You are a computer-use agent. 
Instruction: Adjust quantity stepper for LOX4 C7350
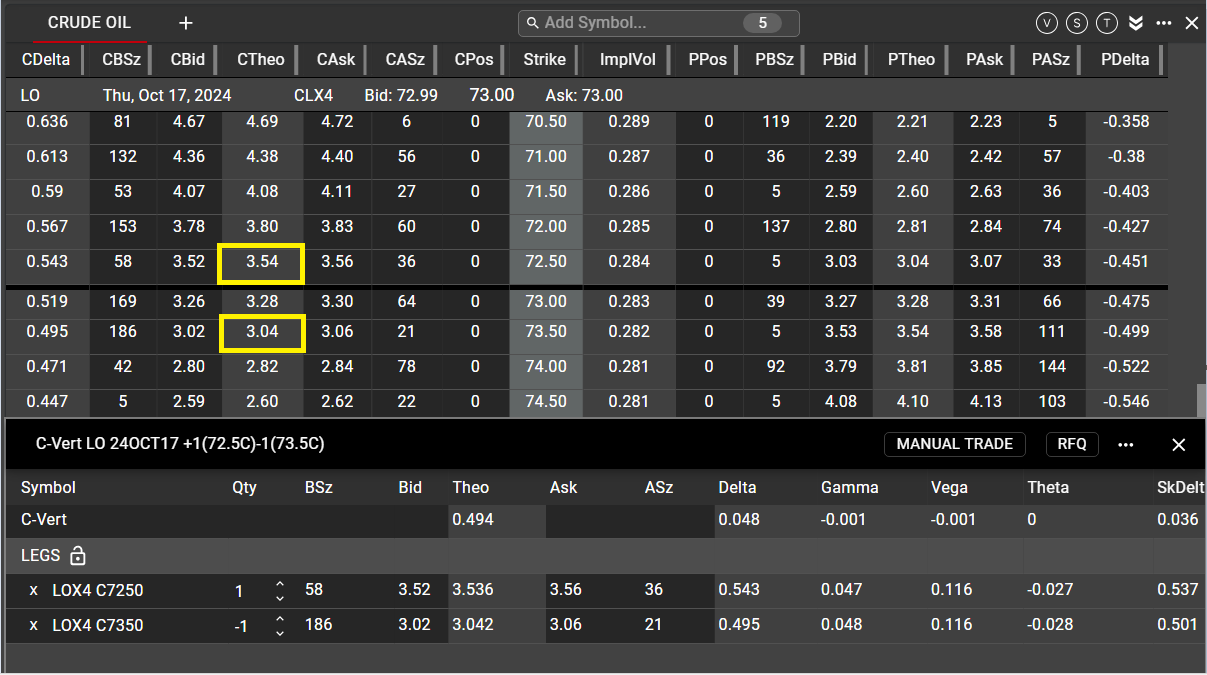click(280, 625)
